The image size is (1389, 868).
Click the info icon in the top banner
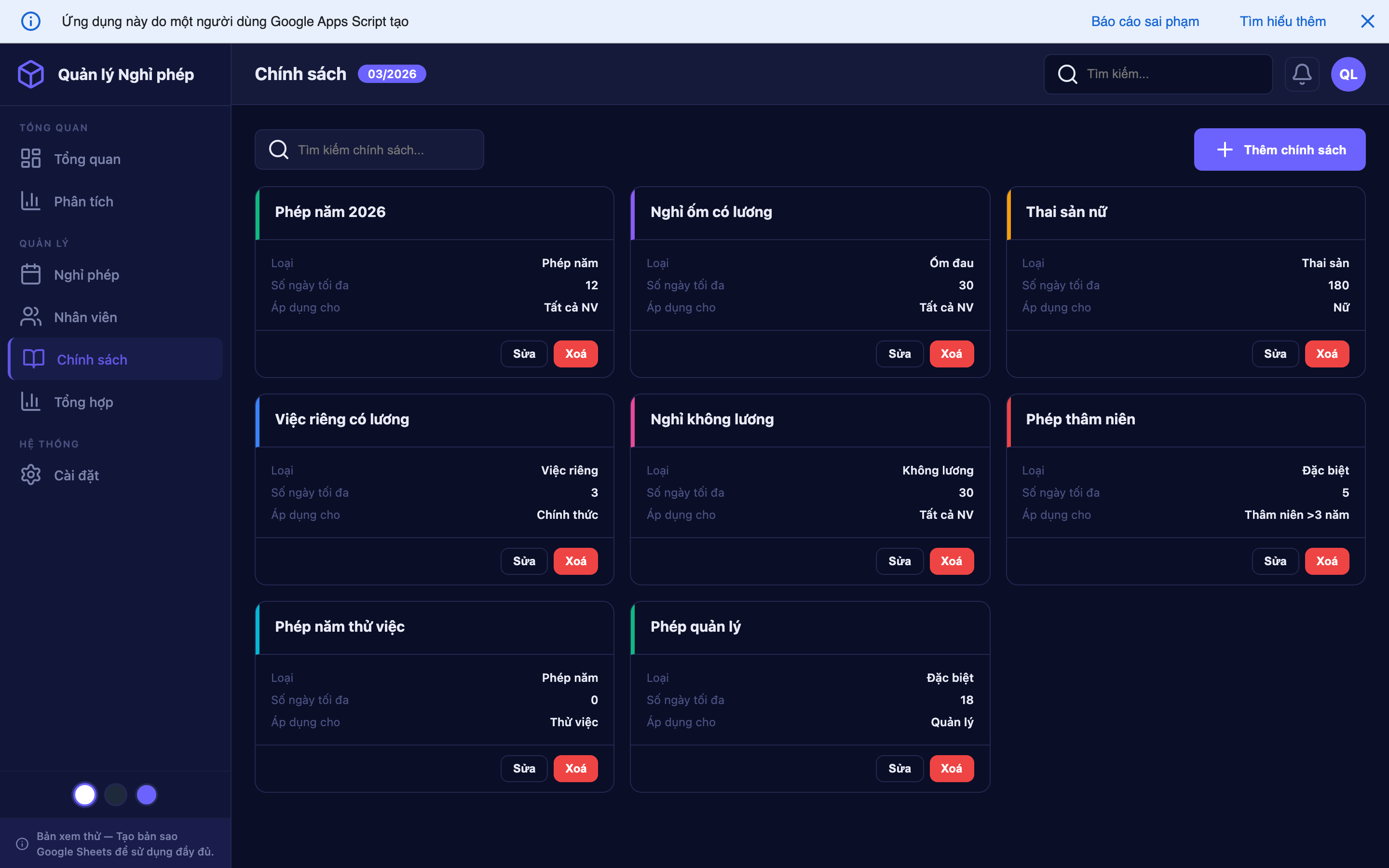[31, 21]
